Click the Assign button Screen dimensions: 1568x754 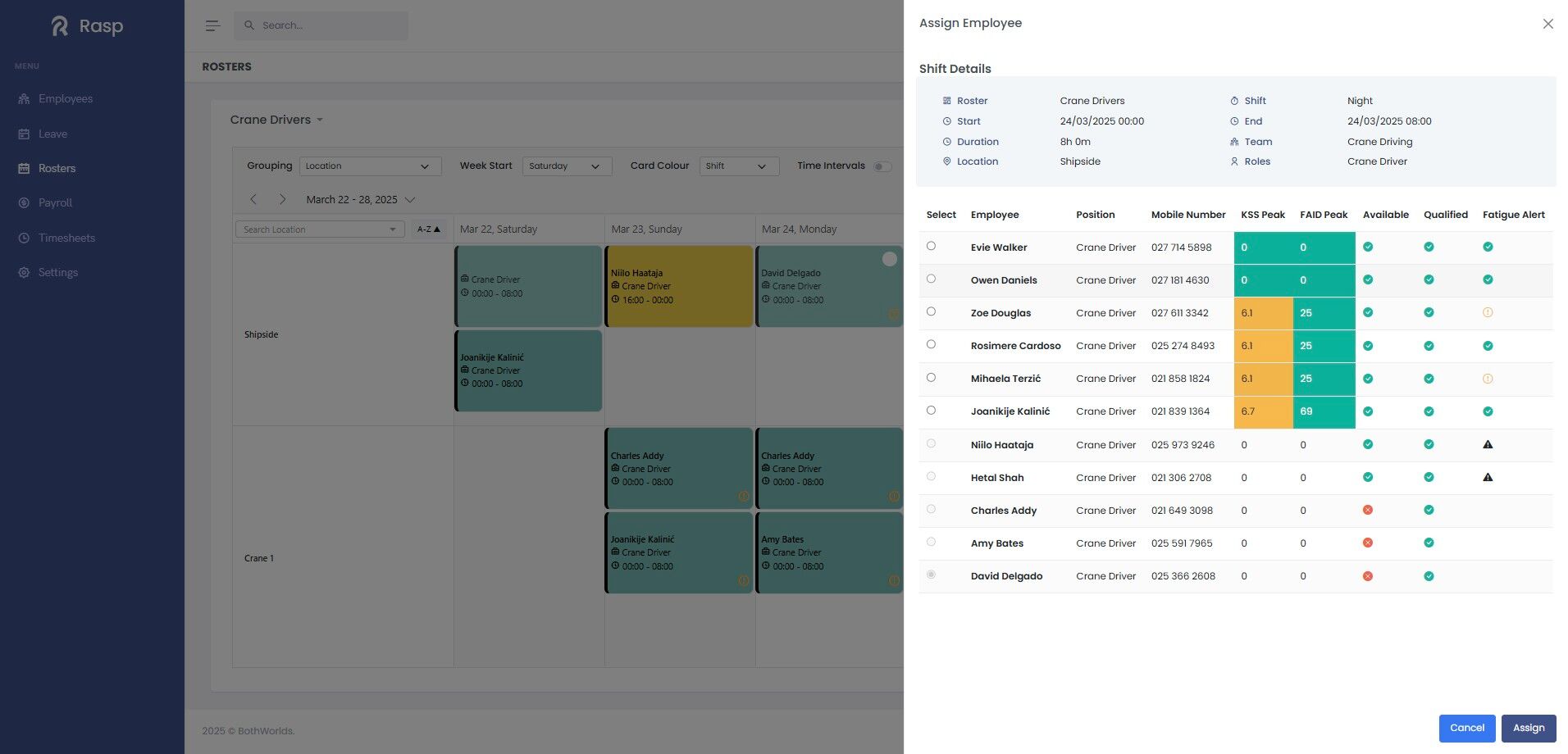[x=1529, y=728]
